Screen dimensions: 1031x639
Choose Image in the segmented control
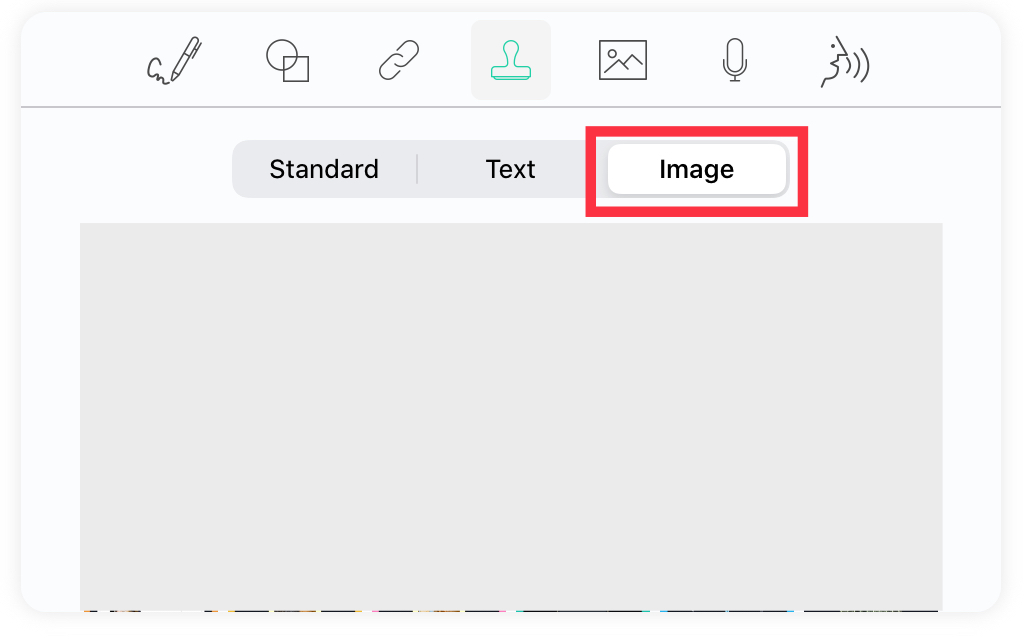coord(697,169)
